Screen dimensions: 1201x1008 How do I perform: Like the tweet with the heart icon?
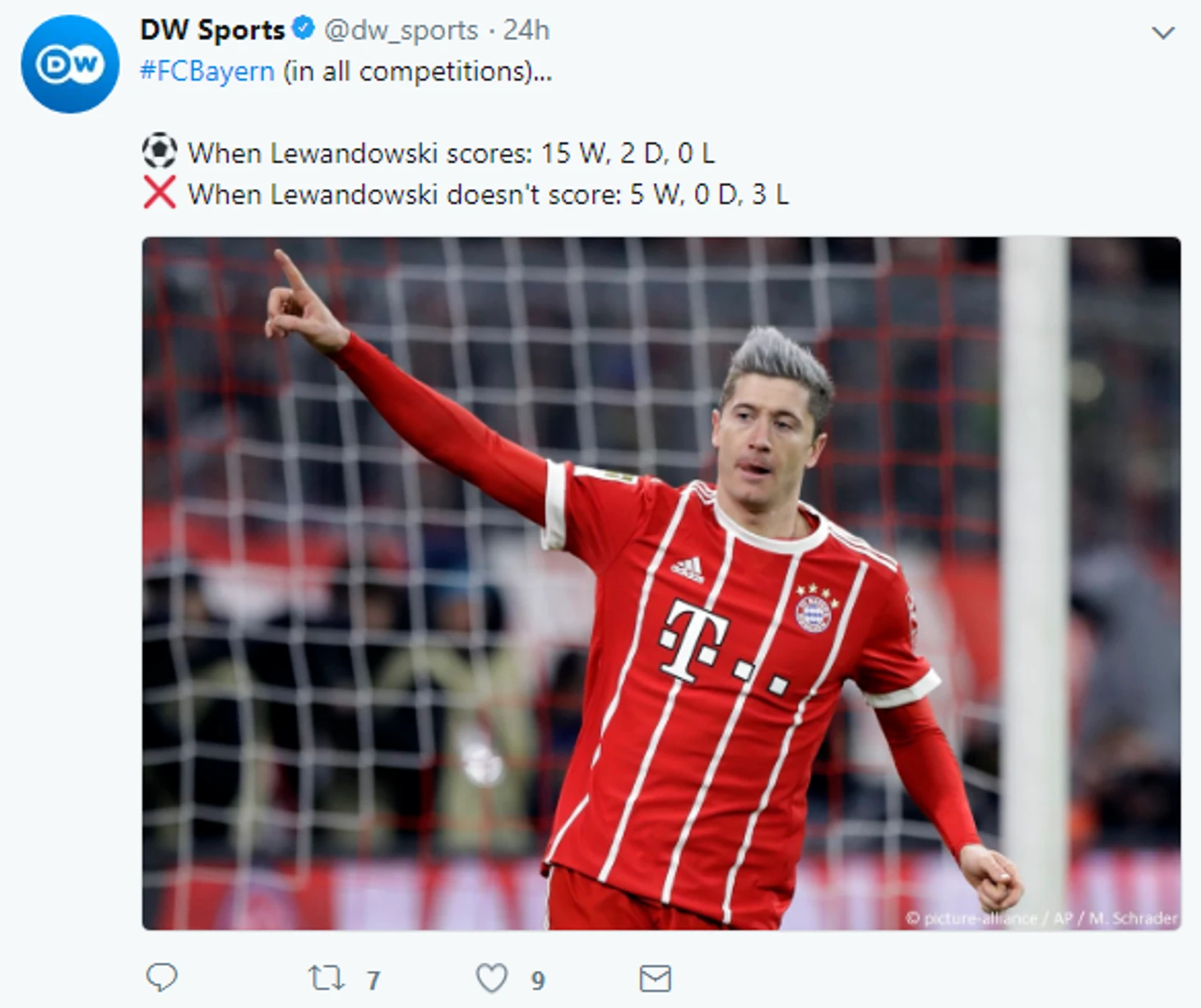point(492,978)
